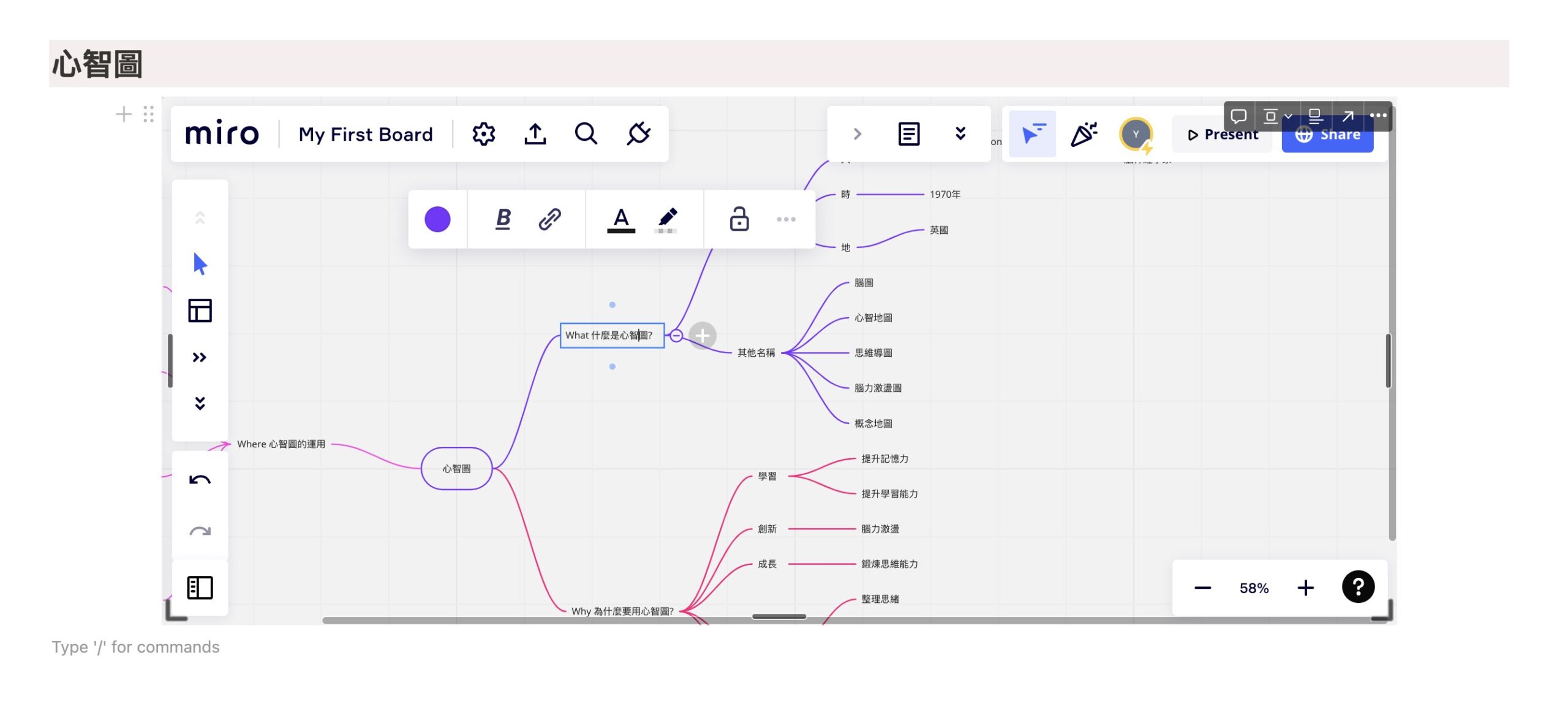Expand more tools double chevron in left toolbar

[200, 357]
